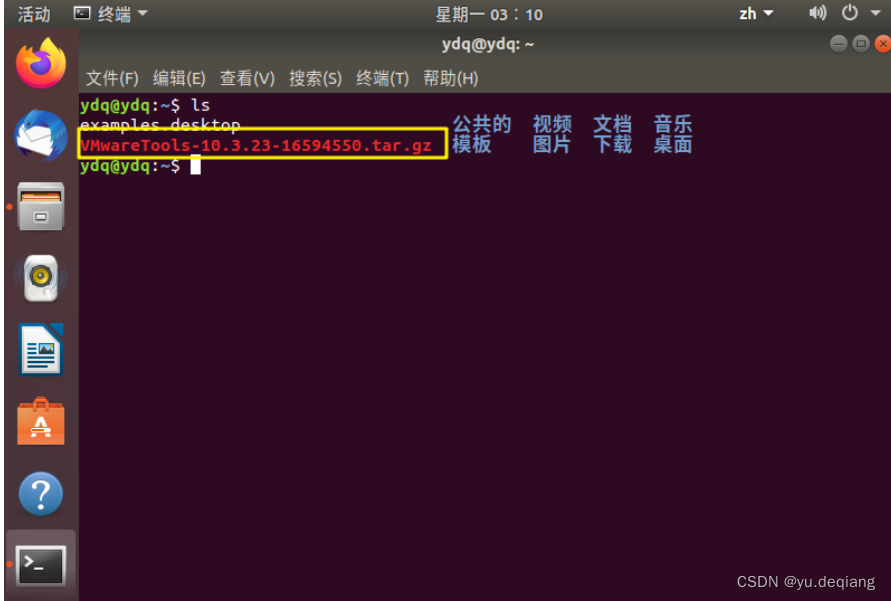891x601 pixels.
Task: Expand the 终端 application menu in top bar
Action: [x=111, y=13]
